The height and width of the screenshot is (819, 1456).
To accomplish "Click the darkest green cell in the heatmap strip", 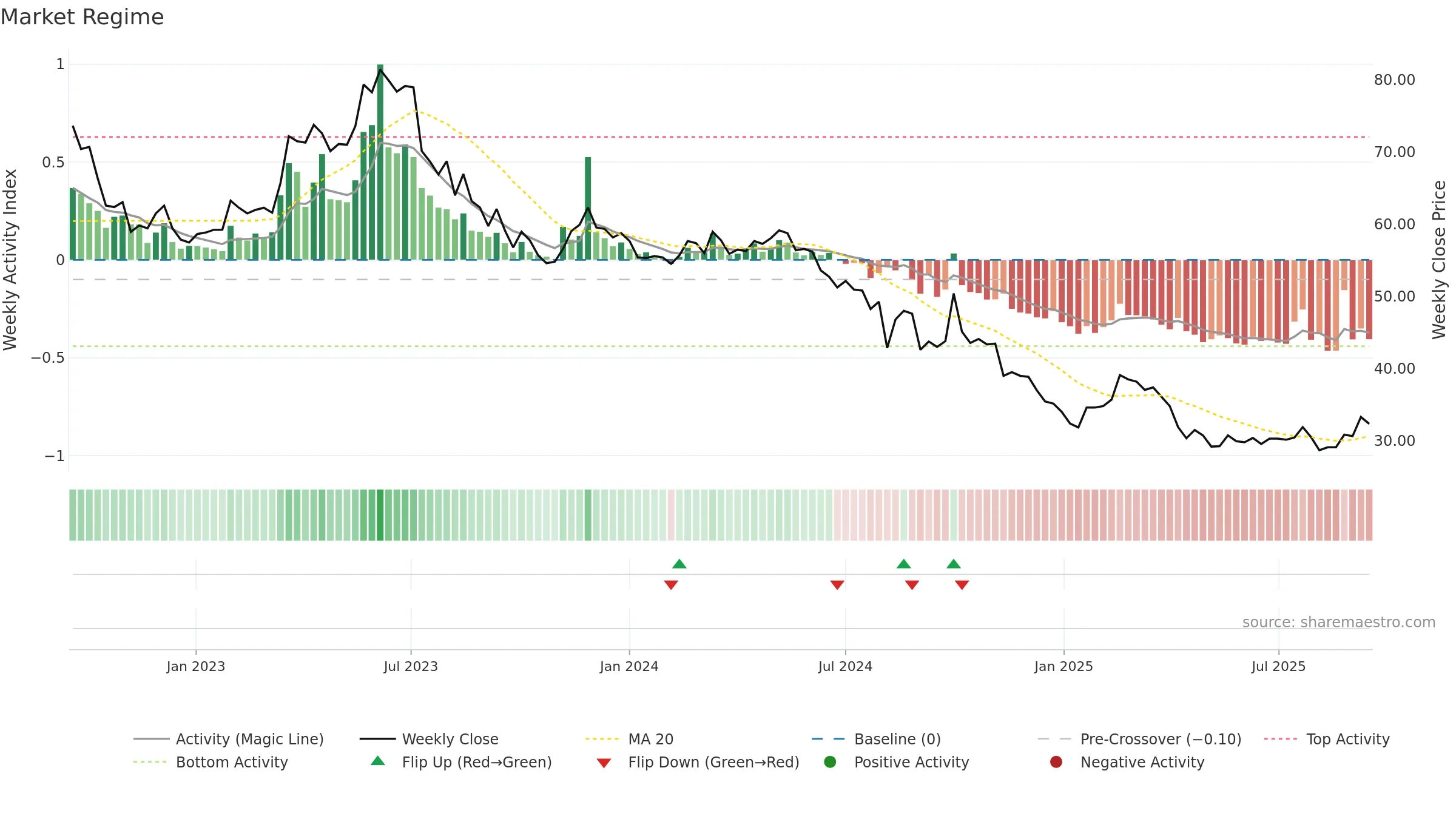I will [x=380, y=515].
